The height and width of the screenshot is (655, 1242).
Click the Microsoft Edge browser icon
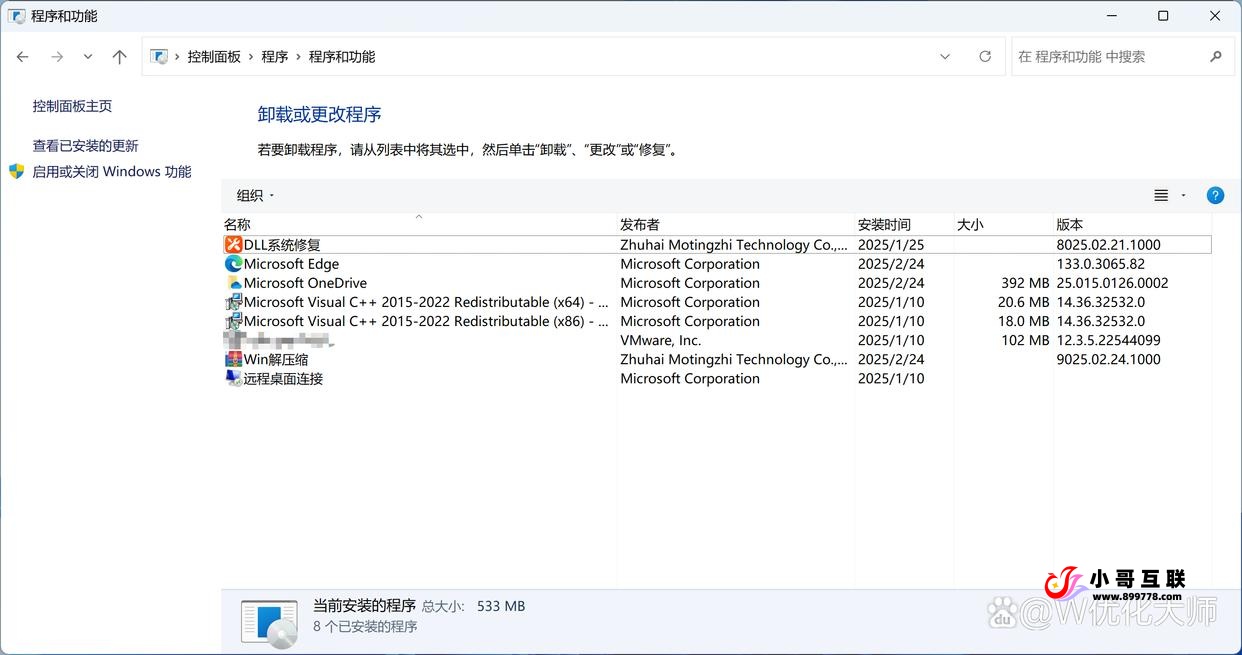coord(233,263)
